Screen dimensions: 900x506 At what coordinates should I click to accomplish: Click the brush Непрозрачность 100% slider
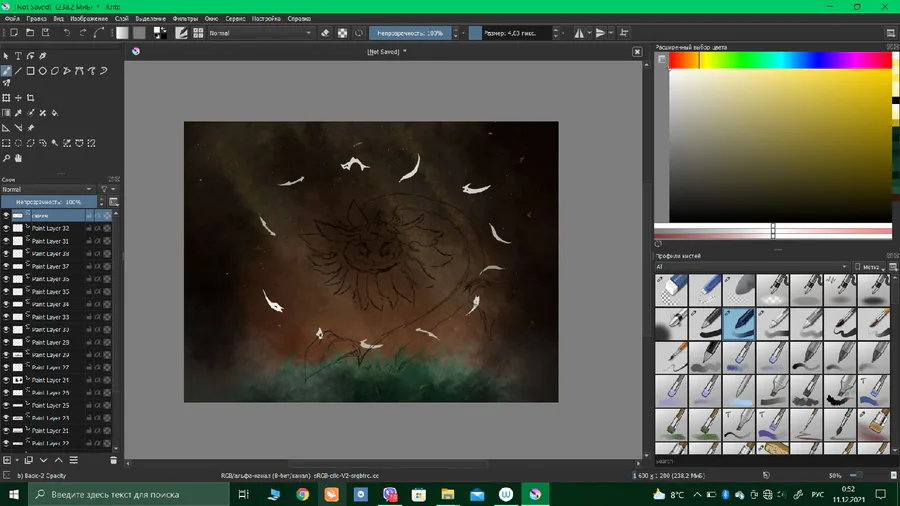click(410, 33)
